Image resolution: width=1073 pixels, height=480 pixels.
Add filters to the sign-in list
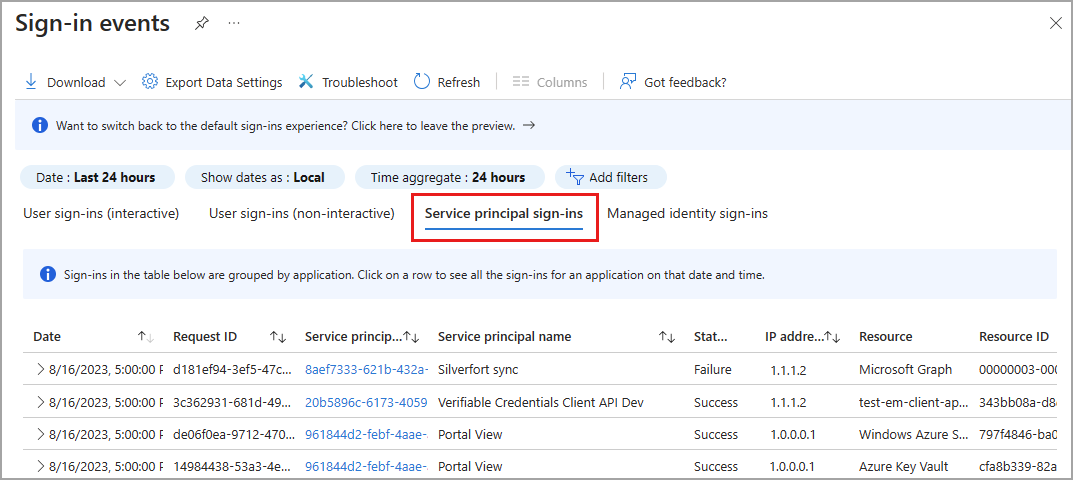coord(610,177)
